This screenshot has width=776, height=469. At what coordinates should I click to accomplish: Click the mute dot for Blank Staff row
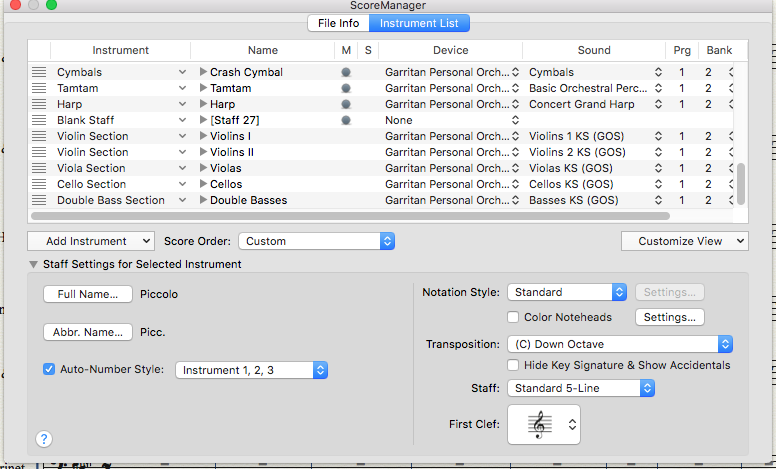(346, 120)
